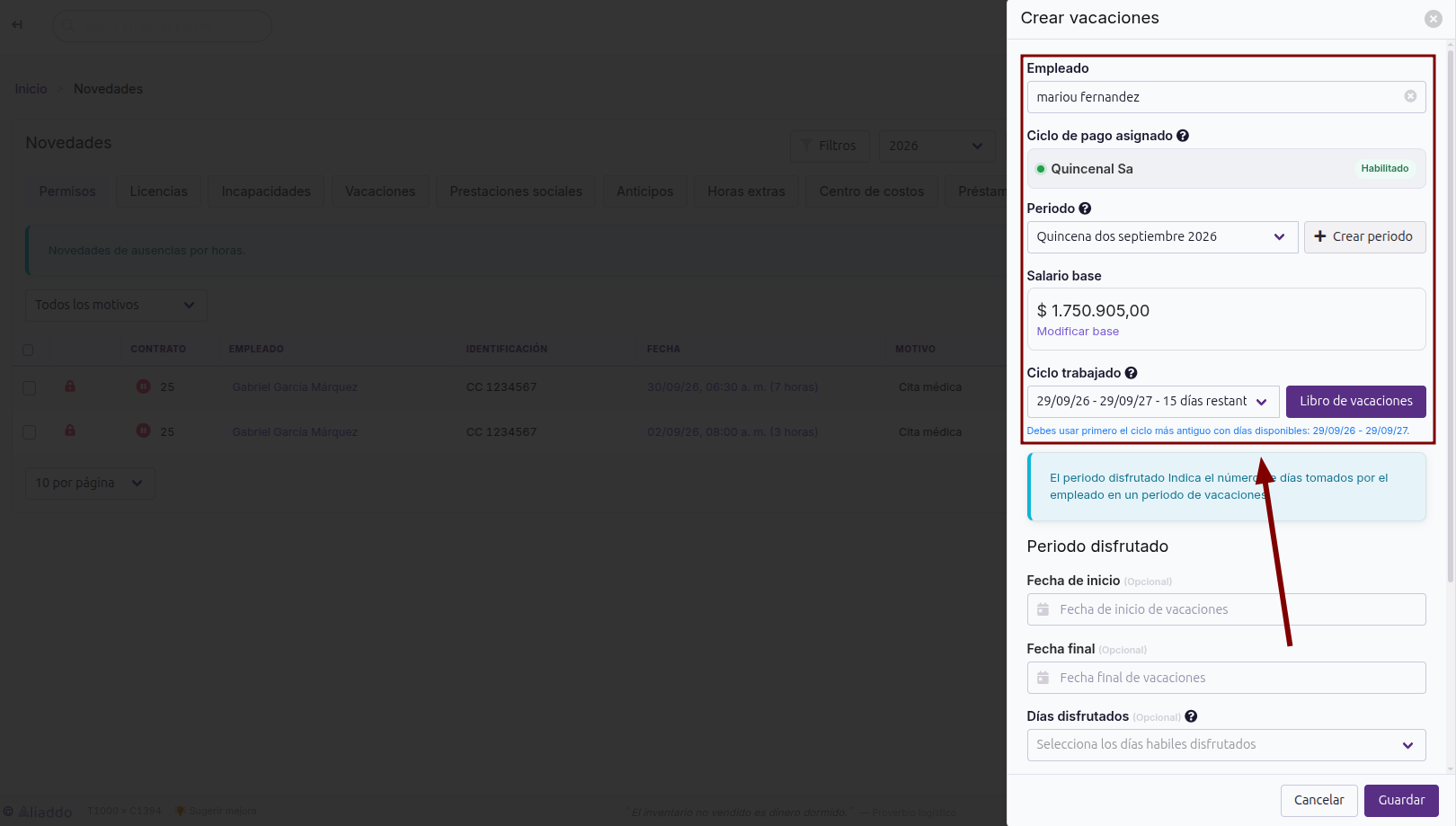
Task: Click the top search box
Action: point(162,26)
